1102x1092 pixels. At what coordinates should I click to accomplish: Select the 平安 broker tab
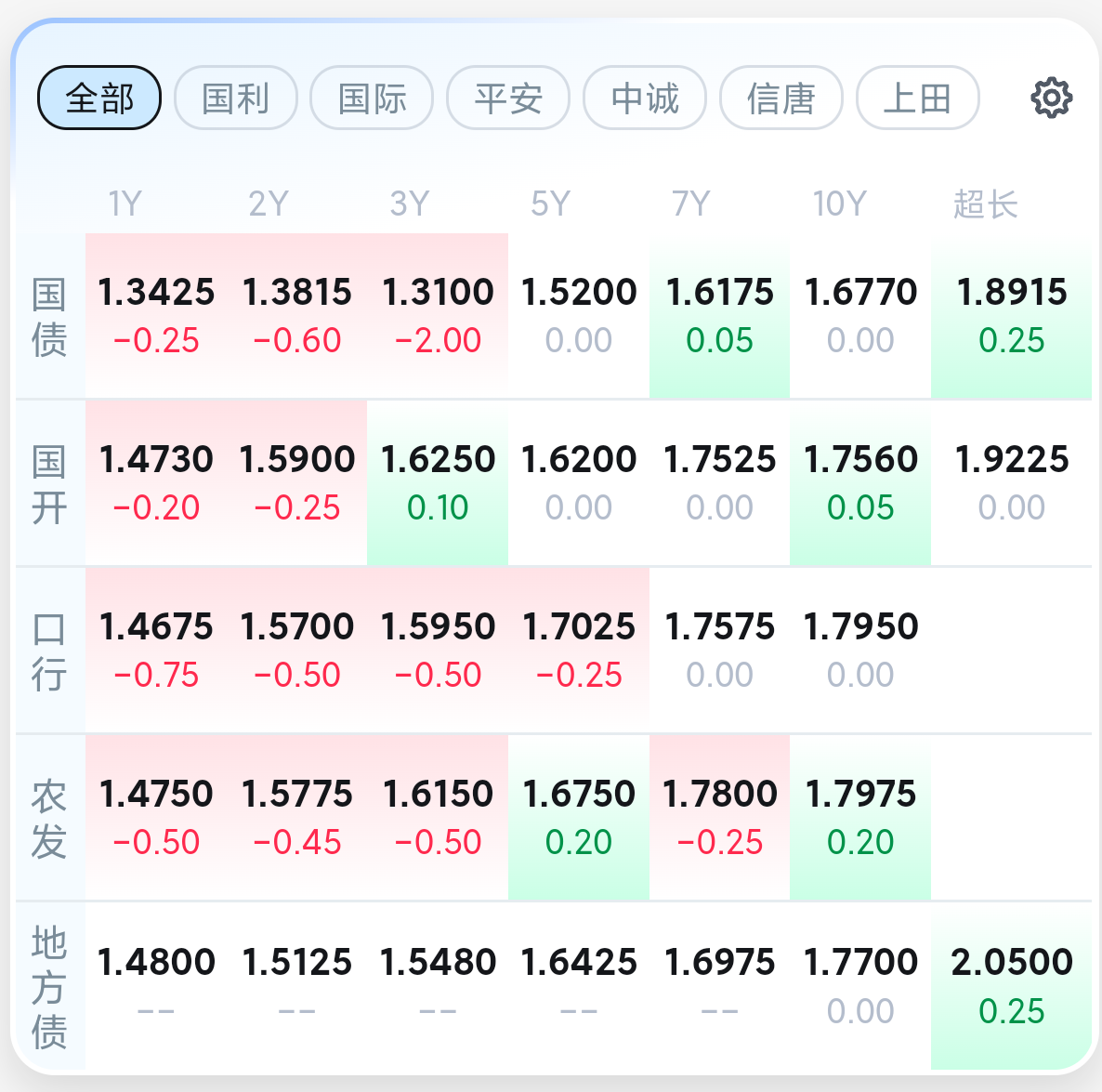pos(508,98)
